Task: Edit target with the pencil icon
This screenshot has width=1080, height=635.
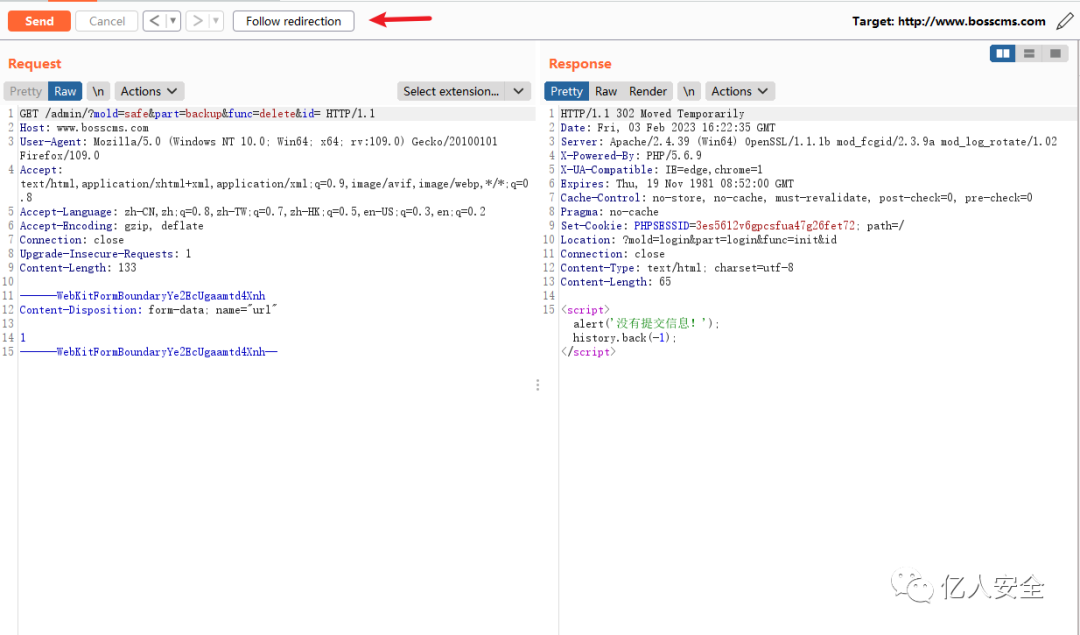Action: point(1065,21)
